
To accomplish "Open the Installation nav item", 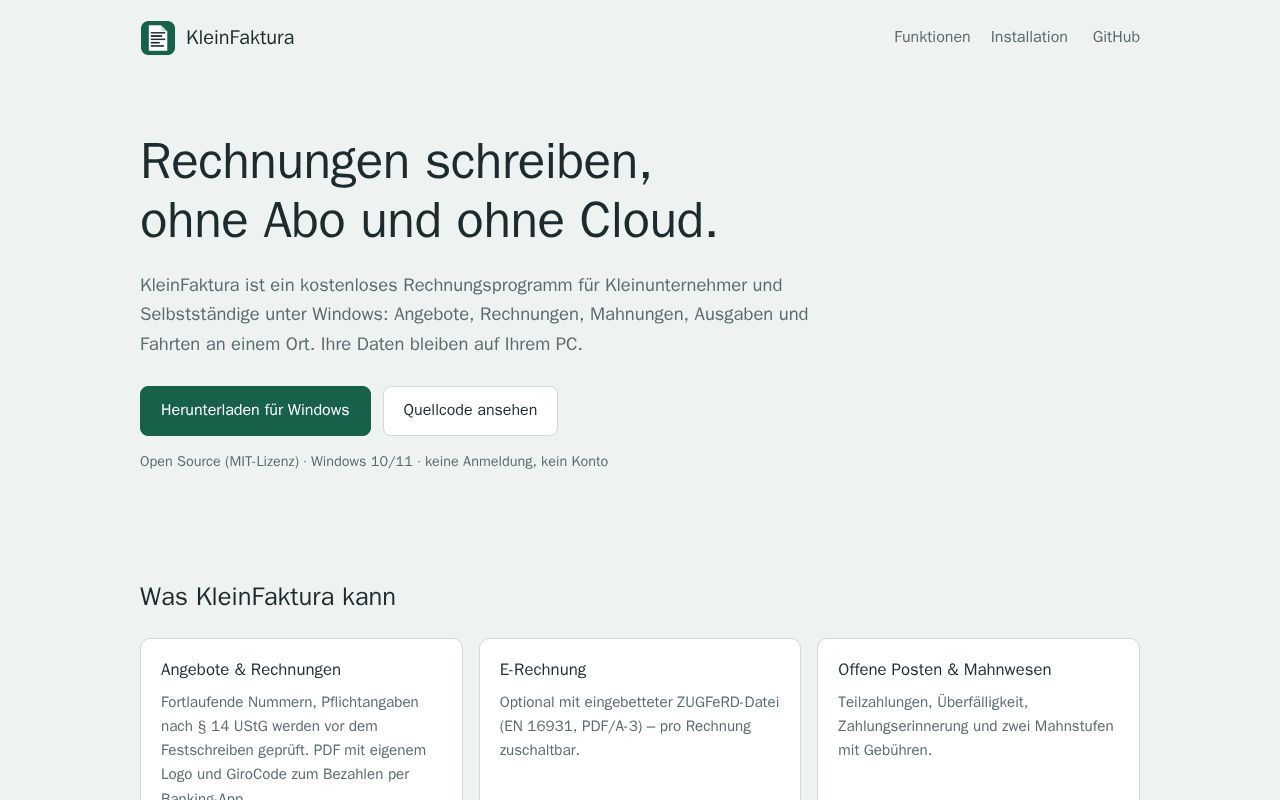I will 1029,37.
